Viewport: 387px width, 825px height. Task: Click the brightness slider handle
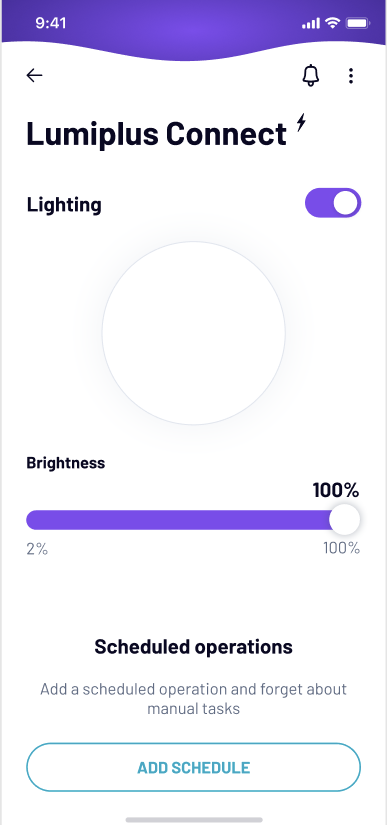coord(344,519)
